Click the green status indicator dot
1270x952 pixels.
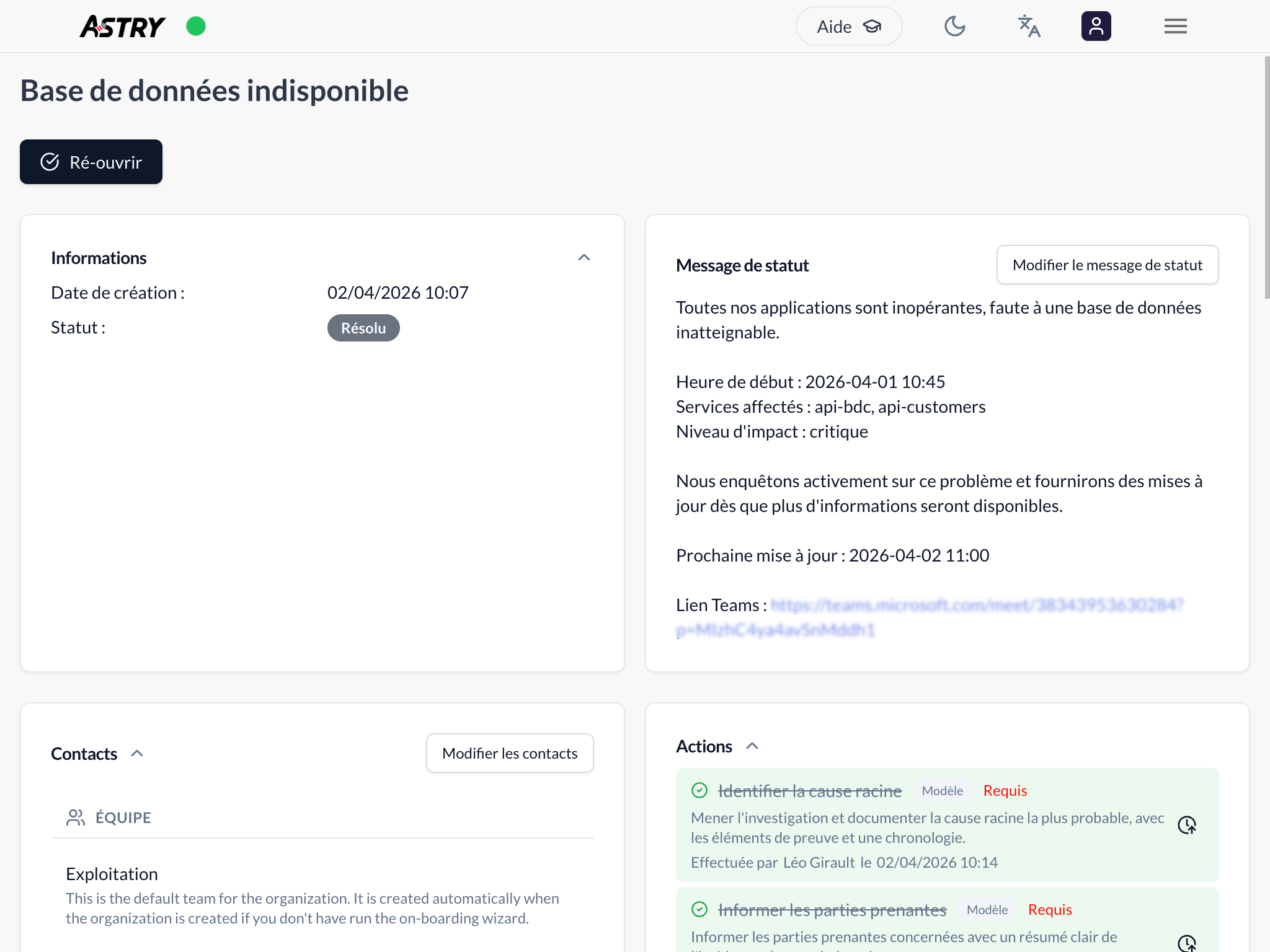click(x=196, y=27)
